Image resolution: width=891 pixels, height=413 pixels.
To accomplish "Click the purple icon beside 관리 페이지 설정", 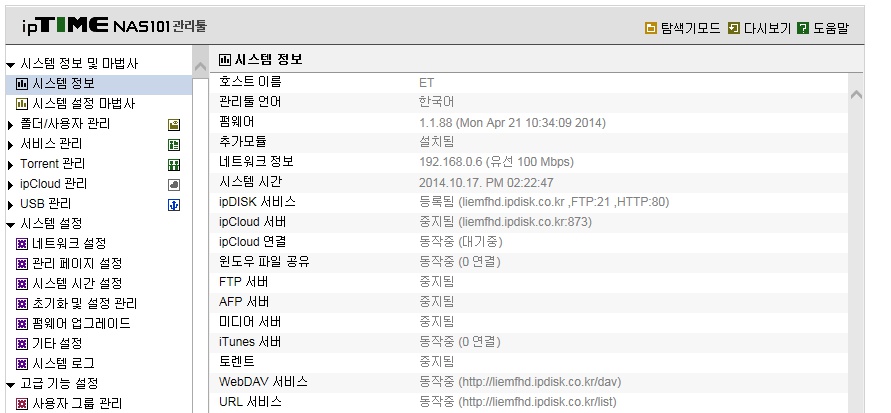I will tap(22, 264).
